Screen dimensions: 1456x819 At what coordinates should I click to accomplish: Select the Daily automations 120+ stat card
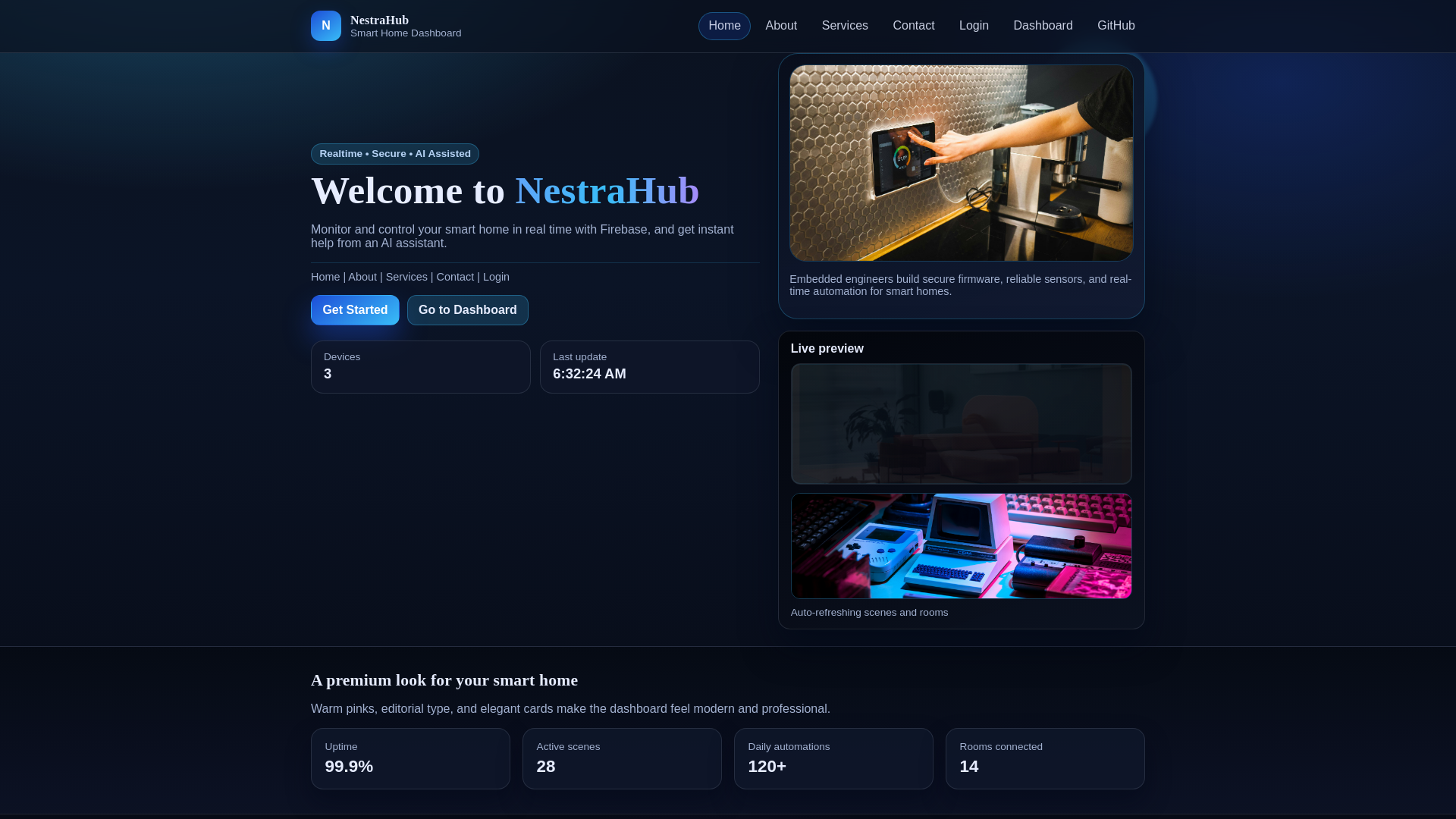(x=833, y=759)
